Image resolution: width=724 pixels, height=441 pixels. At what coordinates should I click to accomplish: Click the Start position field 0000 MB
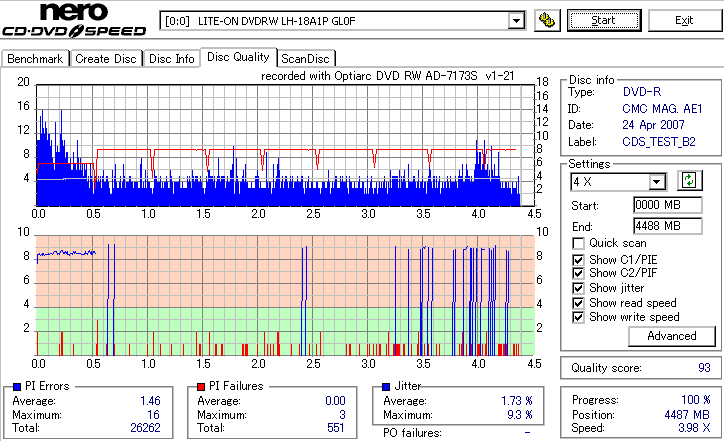coord(668,205)
